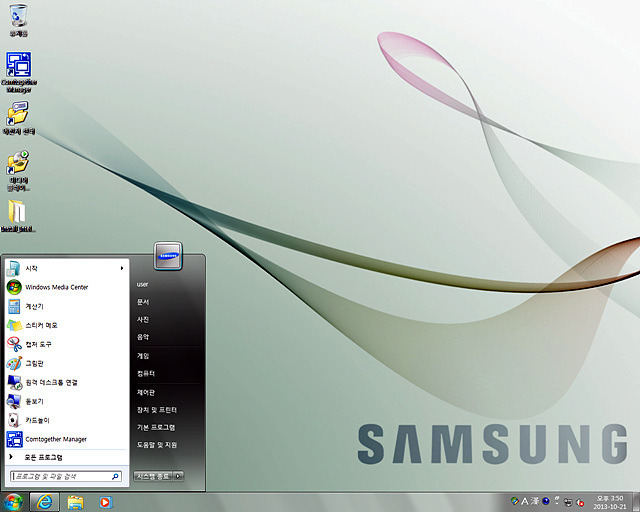Screen dimensions: 640x512
Task: Open the media player folder shortcut on desktop
Action: (x=18, y=170)
